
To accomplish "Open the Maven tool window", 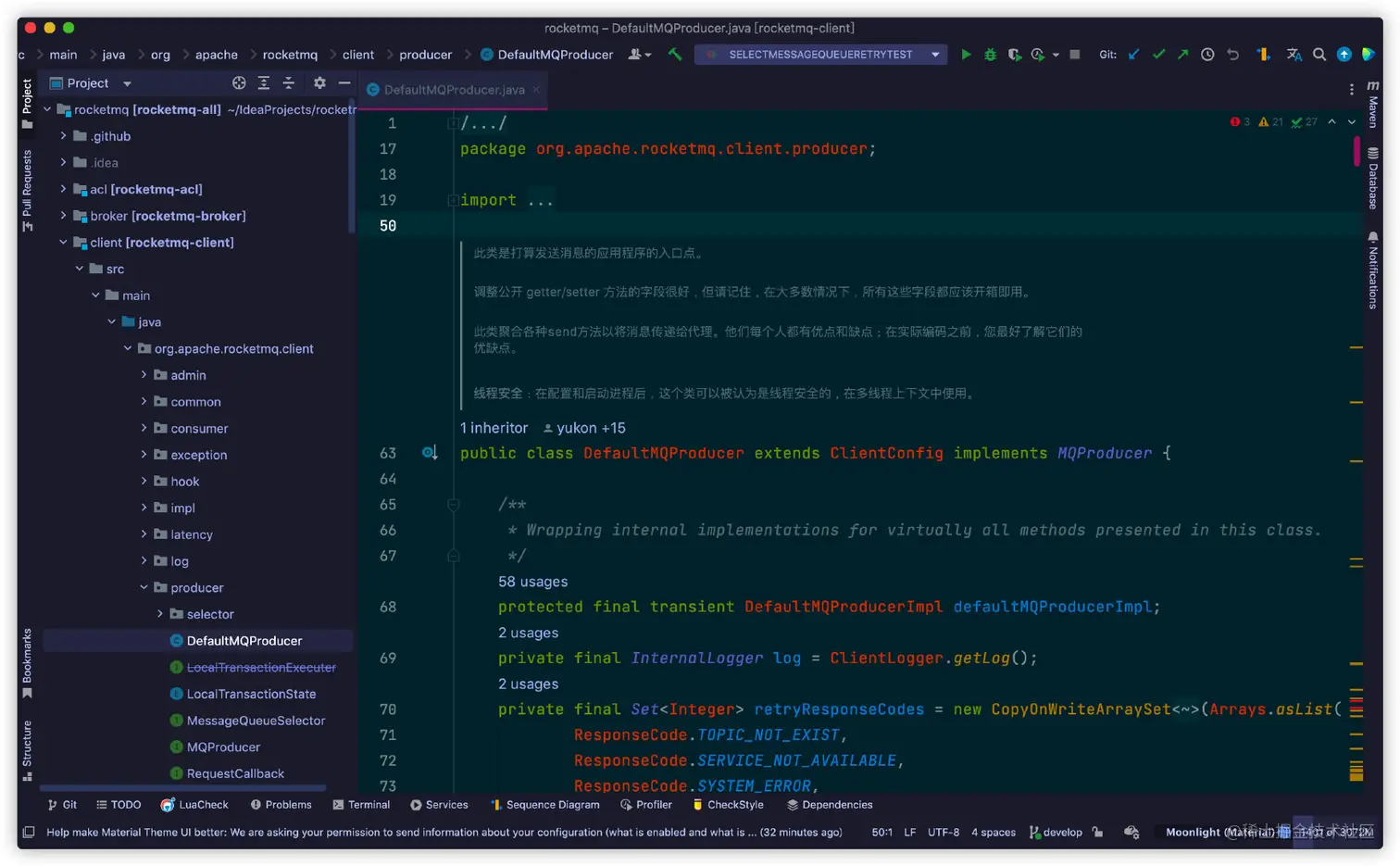I will point(1373,103).
